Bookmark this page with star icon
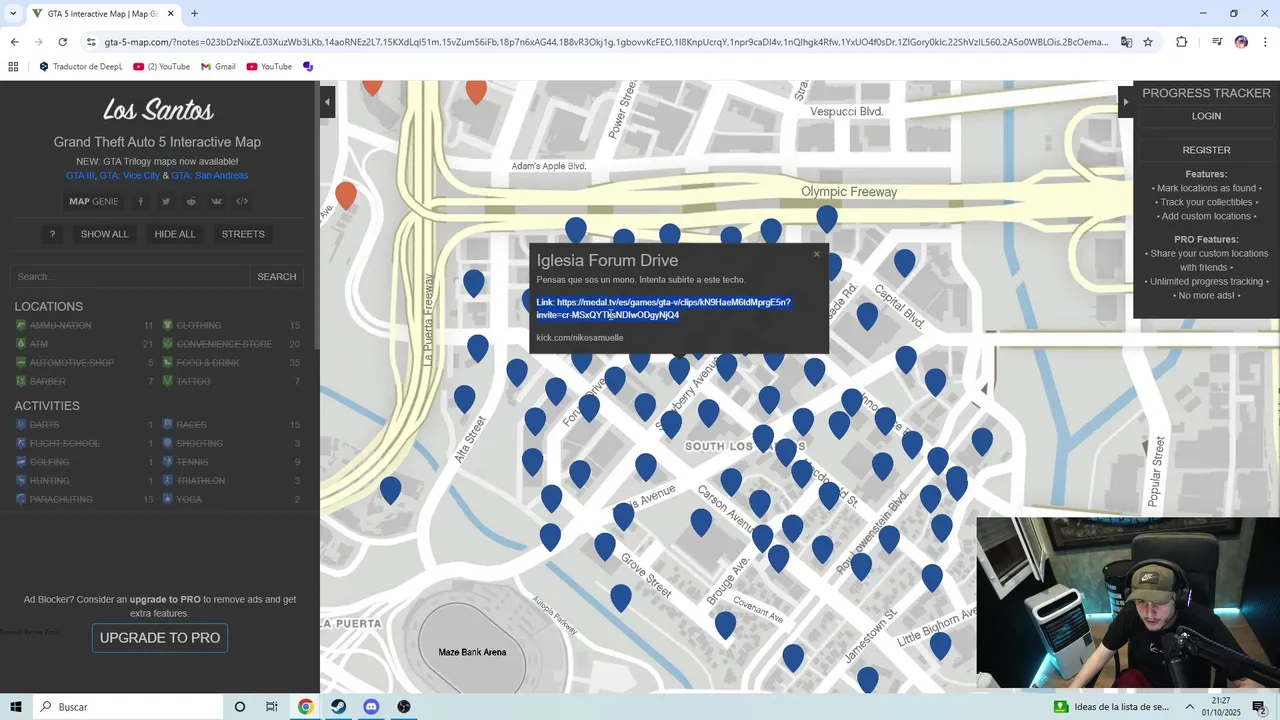1280x720 pixels. 1148,42
